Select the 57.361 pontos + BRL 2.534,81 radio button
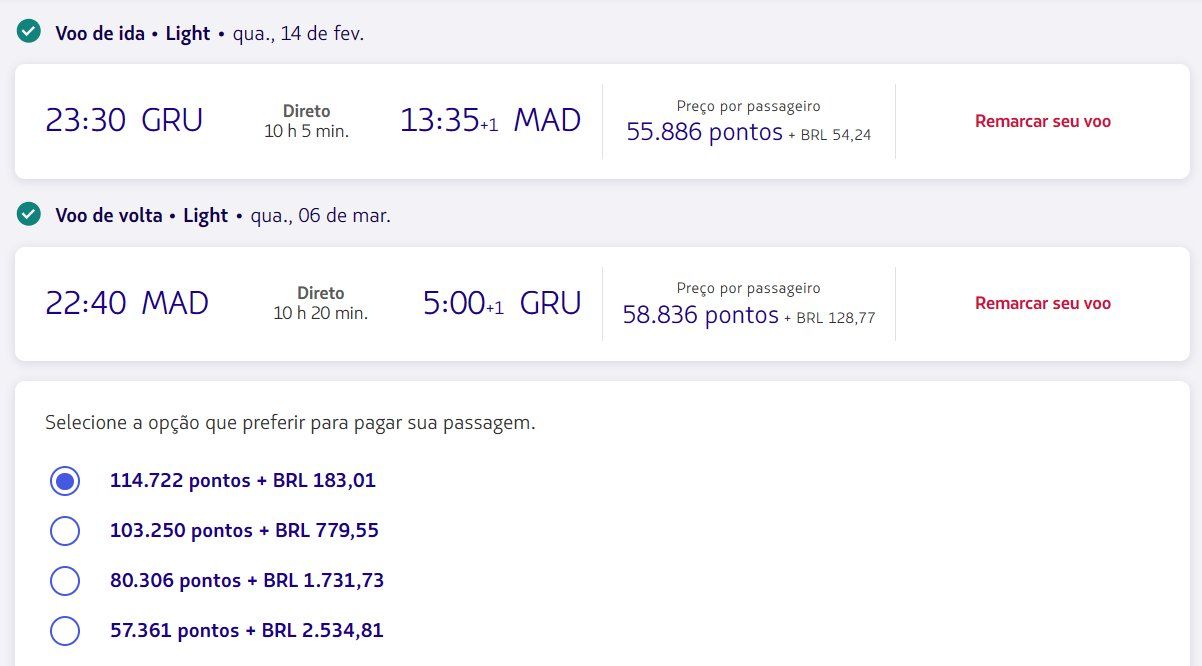The image size is (1202, 666). point(65,631)
